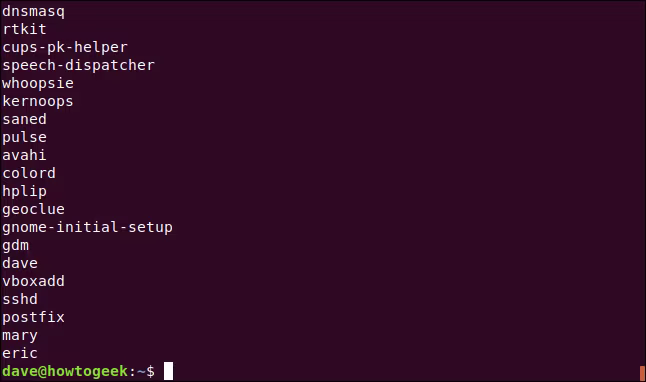This screenshot has width=646, height=382.
Task: Click the pulse user entry
Action: pos(24,138)
